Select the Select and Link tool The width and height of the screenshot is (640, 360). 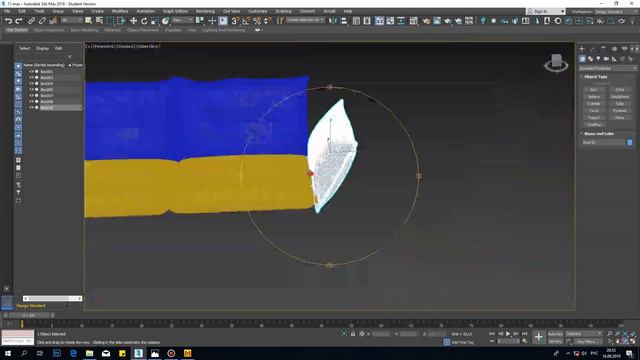coord(31,21)
